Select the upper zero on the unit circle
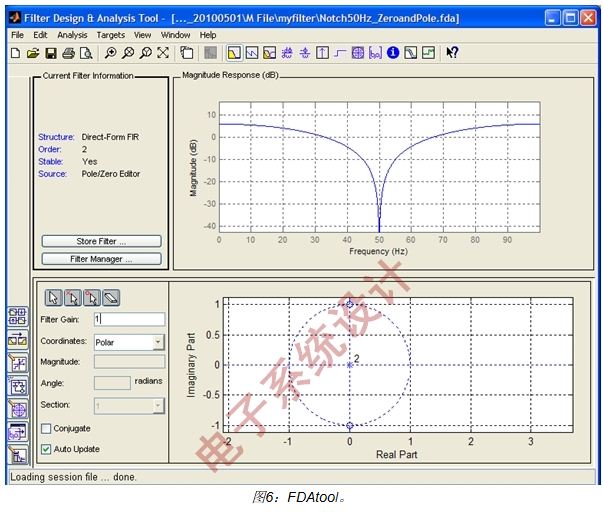This screenshot has height=512, width=603. coord(350,304)
